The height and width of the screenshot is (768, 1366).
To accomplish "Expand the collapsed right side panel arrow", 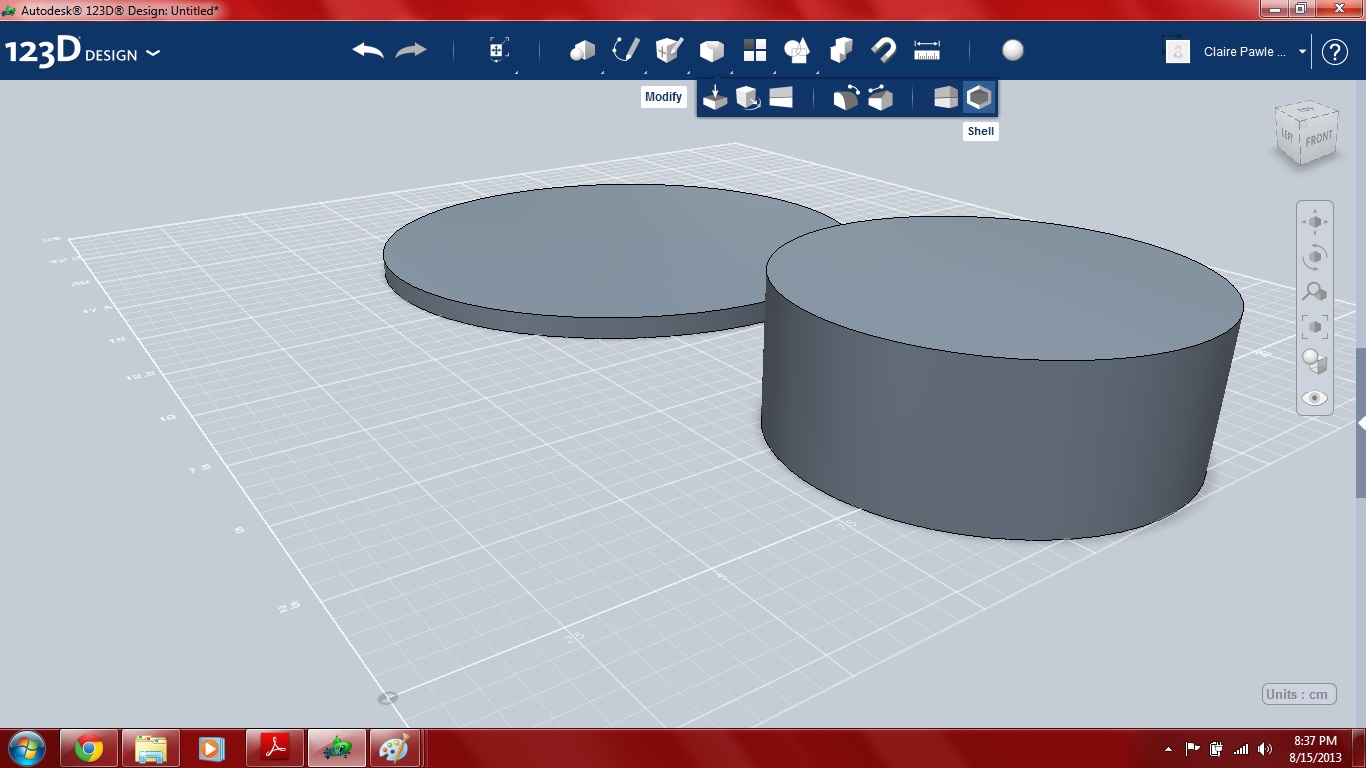I will [x=1361, y=423].
